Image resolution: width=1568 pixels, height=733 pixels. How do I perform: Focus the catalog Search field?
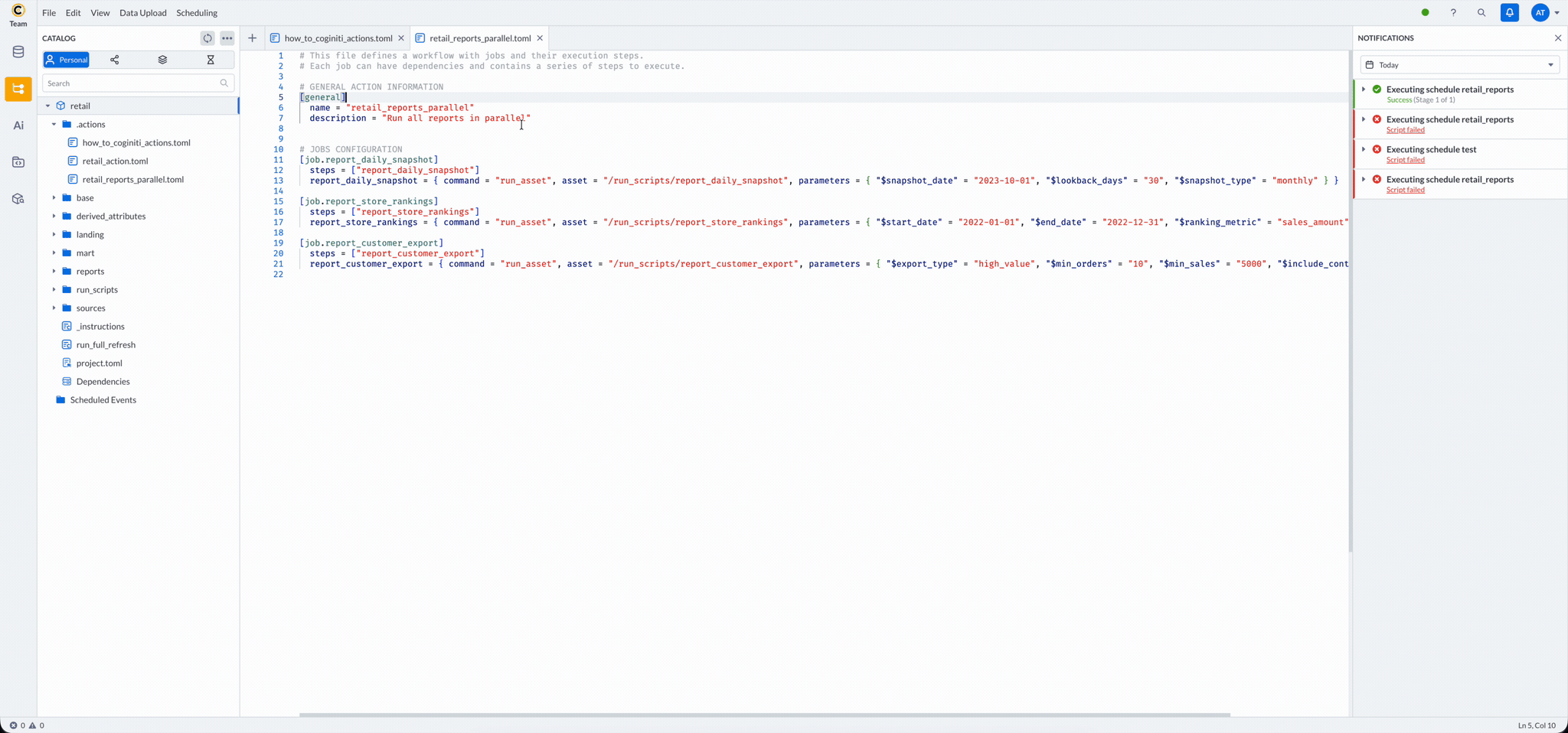pyautogui.click(x=138, y=83)
